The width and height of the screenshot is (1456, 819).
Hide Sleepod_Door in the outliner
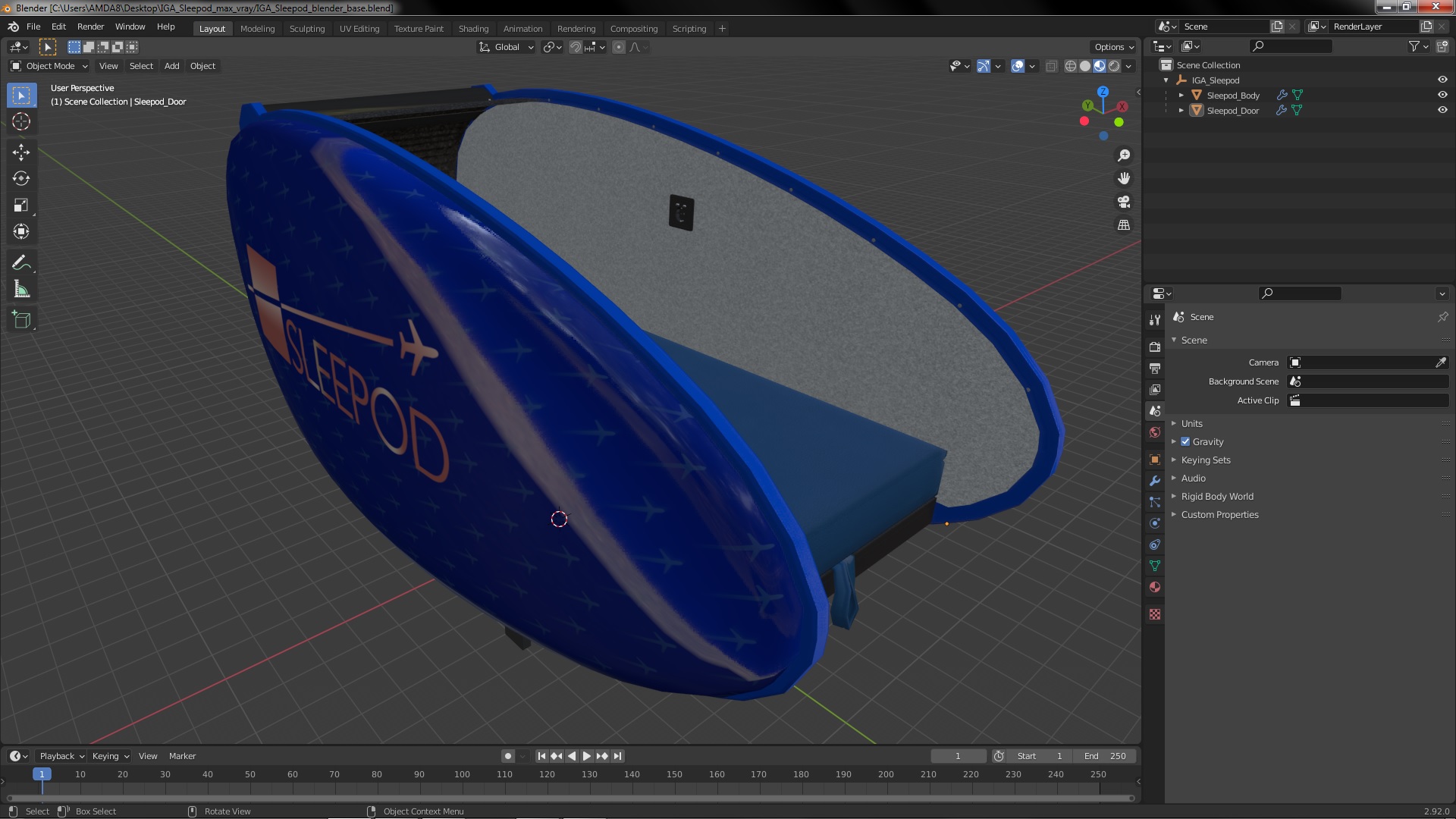coord(1442,110)
